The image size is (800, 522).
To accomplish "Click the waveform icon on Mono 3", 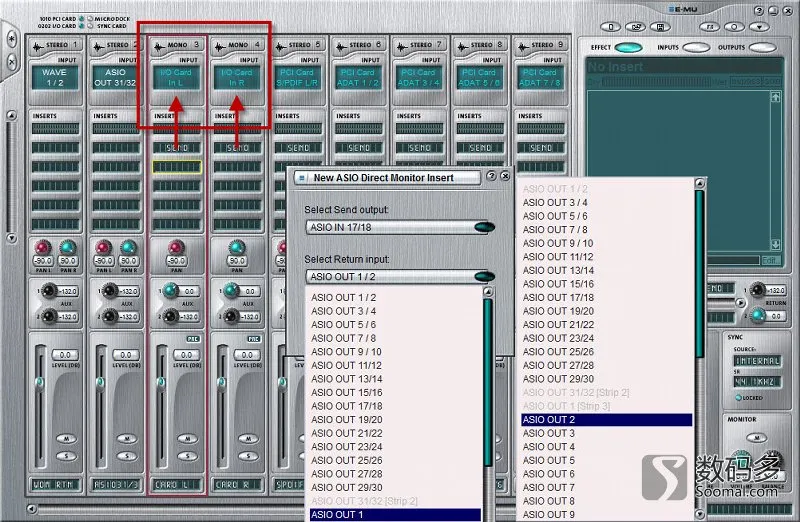I will (x=159, y=47).
